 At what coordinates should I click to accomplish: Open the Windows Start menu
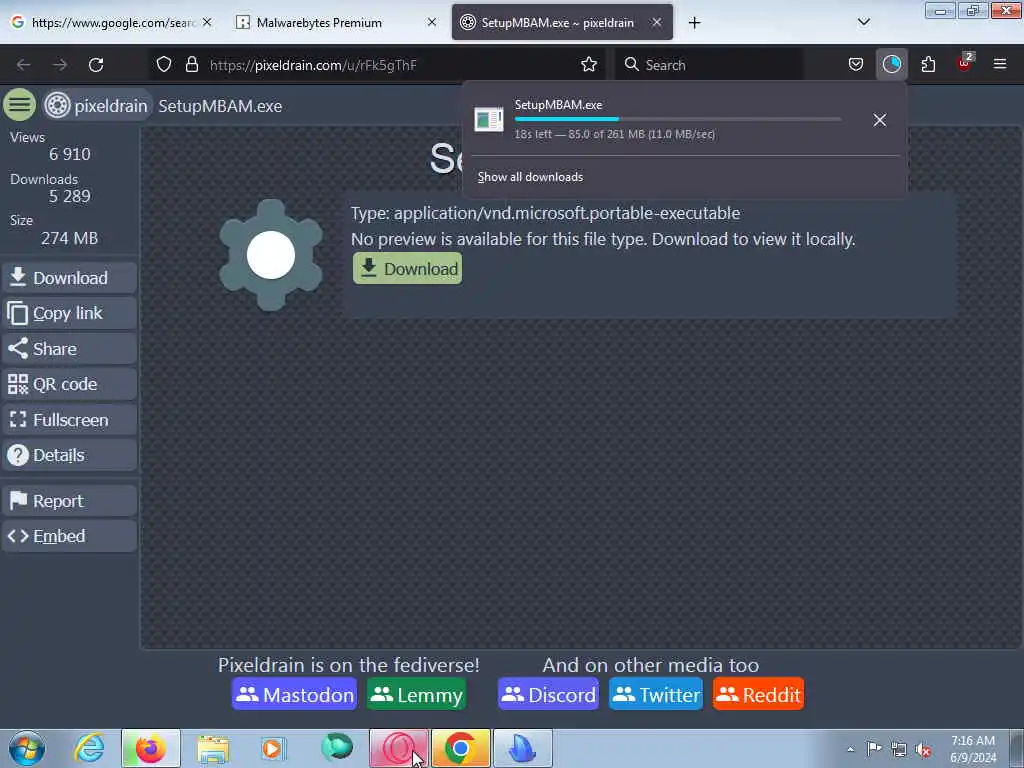(x=27, y=748)
